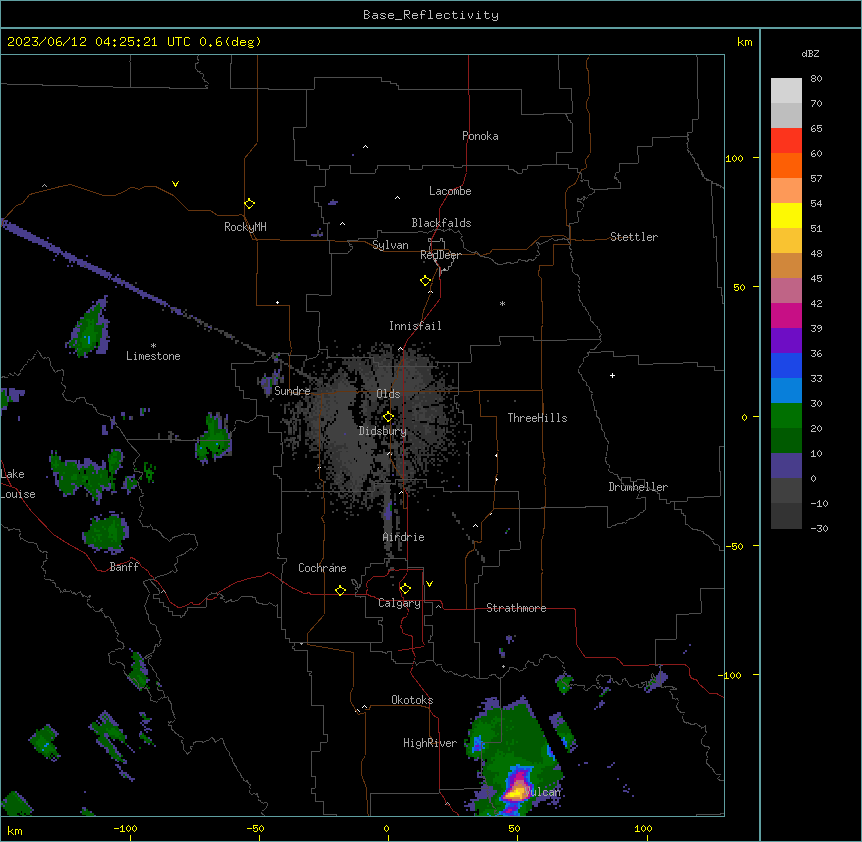This screenshot has width=862, height=842.
Task: Click the RedDeer city label
Action: coord(440,255)
